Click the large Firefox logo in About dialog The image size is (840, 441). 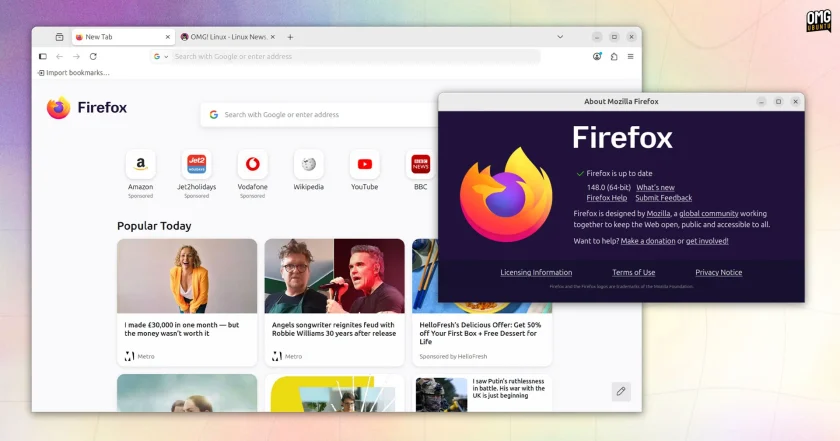pyautogui.click(x=506, y=195)
